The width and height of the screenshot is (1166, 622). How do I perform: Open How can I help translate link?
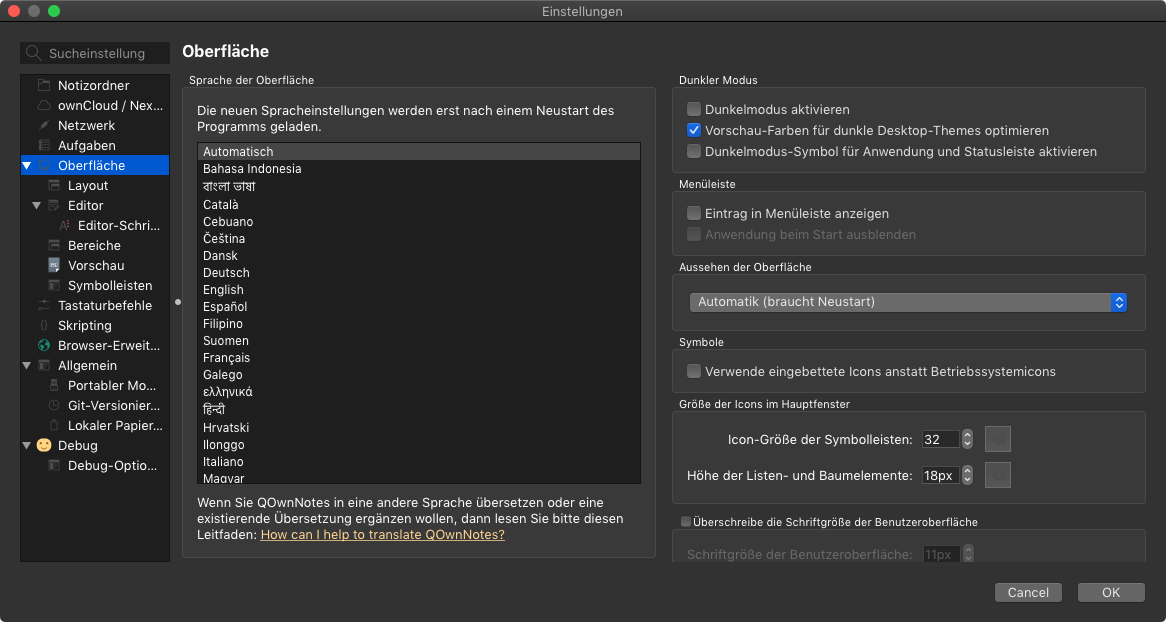pos(382,534)
